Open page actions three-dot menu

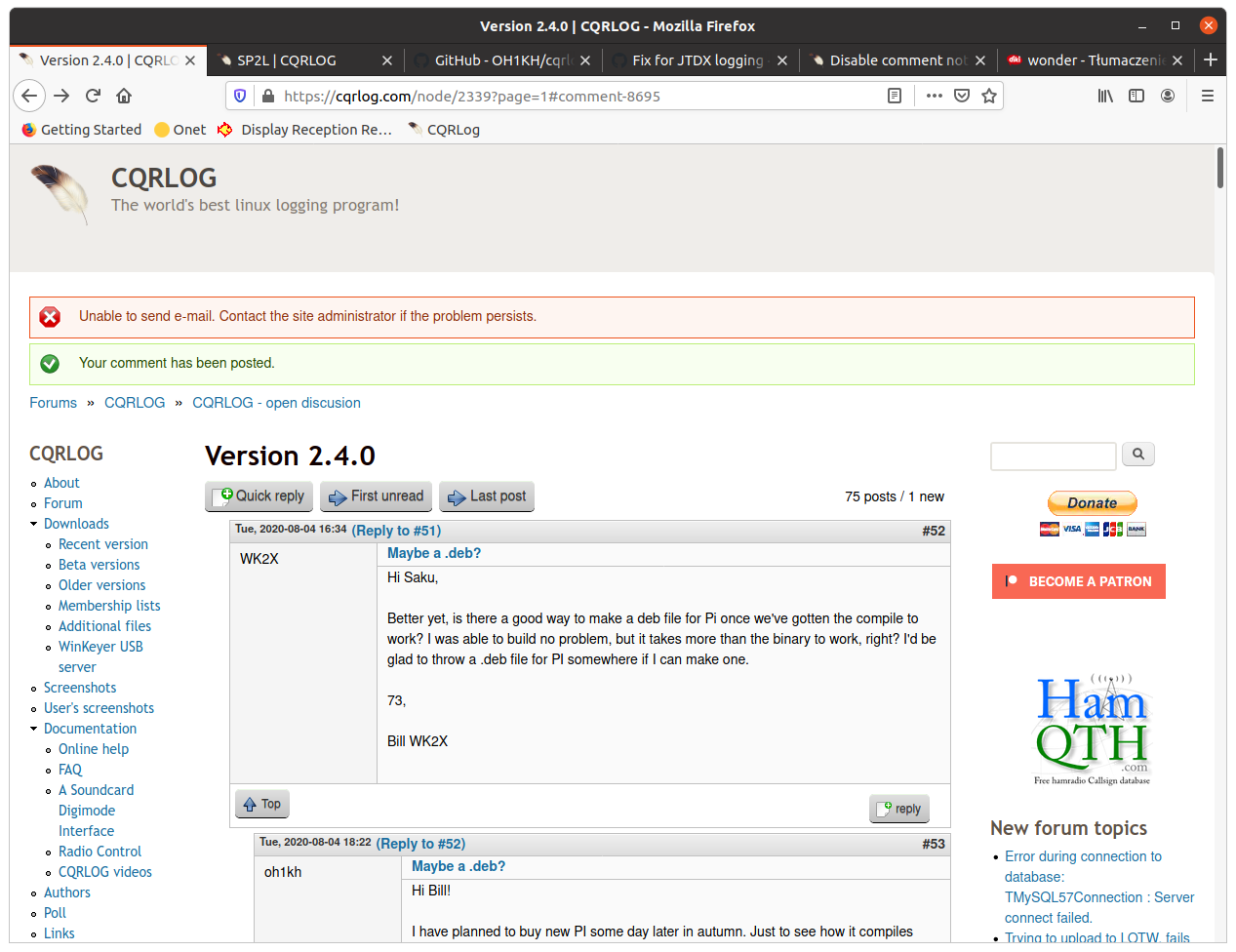(x=934, y=96)
